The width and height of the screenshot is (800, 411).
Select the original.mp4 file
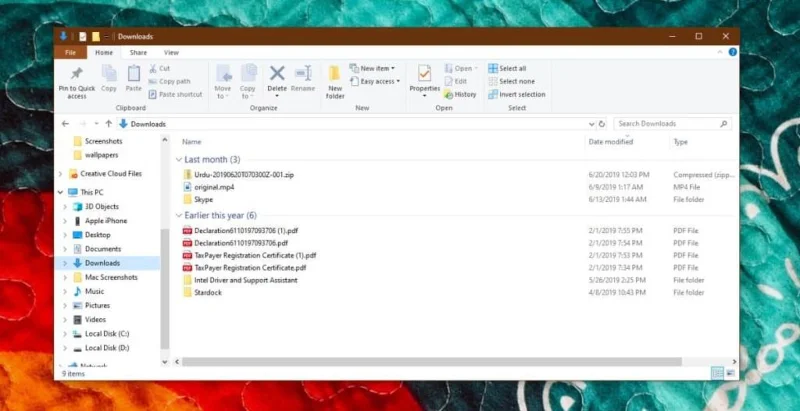click(214, 187)
